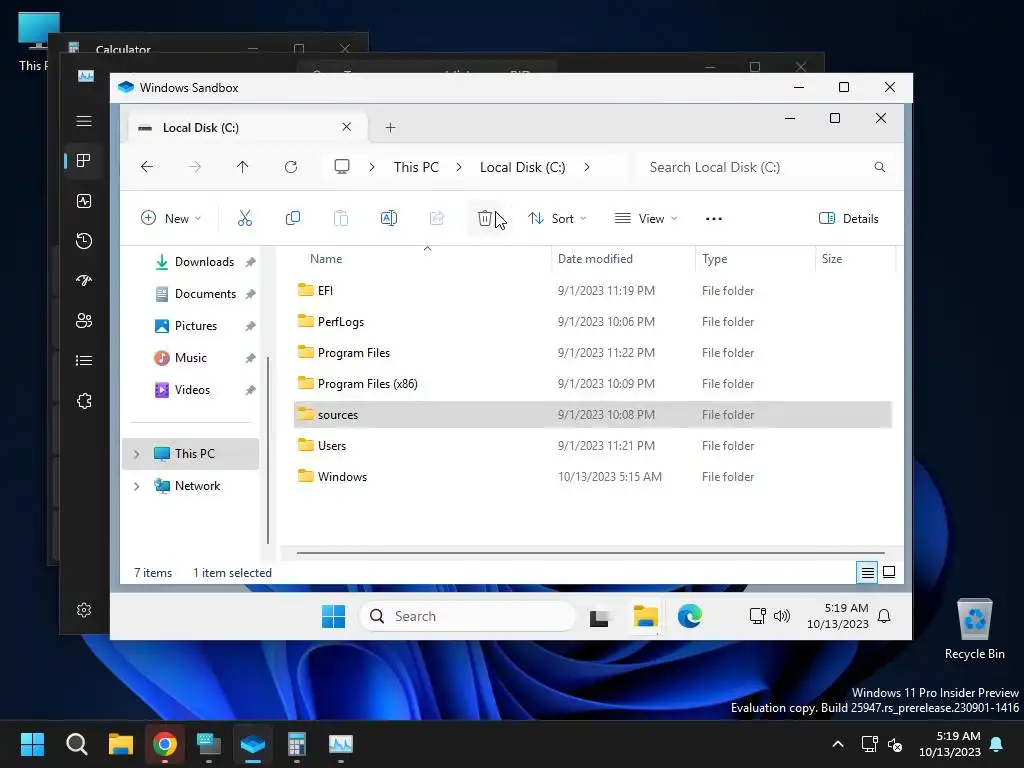The image size is (1024, 768).
Task: Open Task Manager Settings gear icon
Action: click(84, 610)
